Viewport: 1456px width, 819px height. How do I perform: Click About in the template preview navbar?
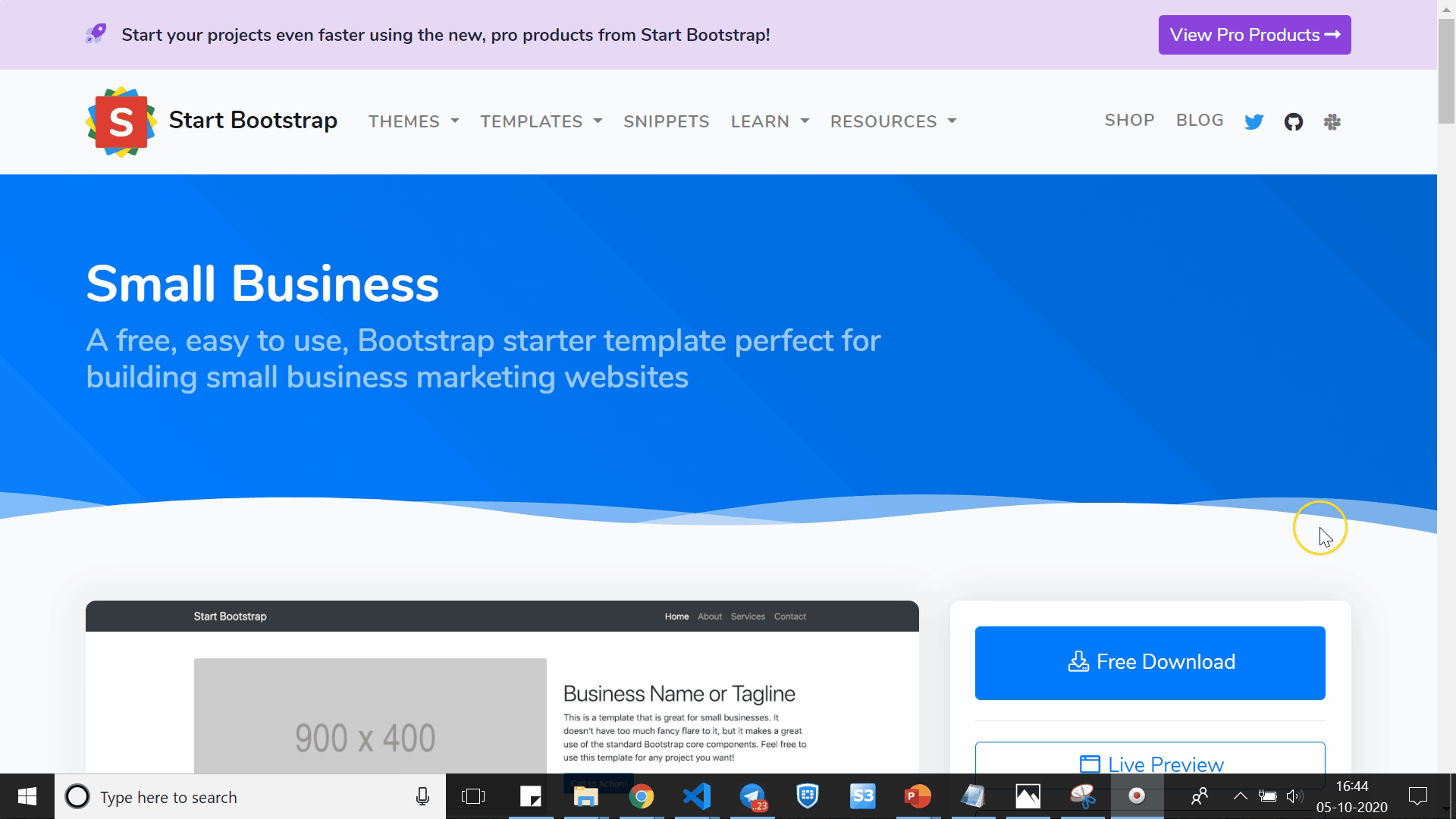(710, 617)
